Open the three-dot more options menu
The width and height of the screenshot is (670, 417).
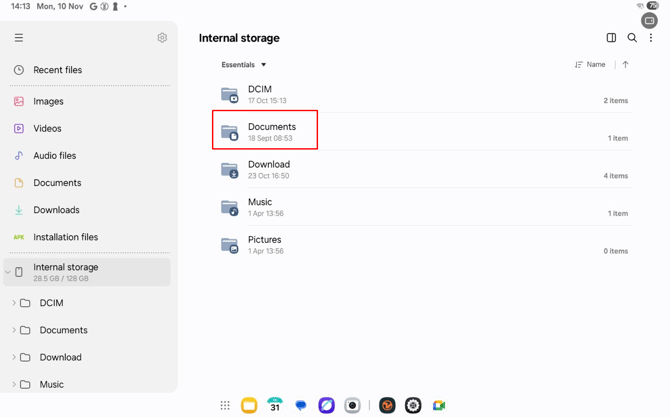[651, 38]
